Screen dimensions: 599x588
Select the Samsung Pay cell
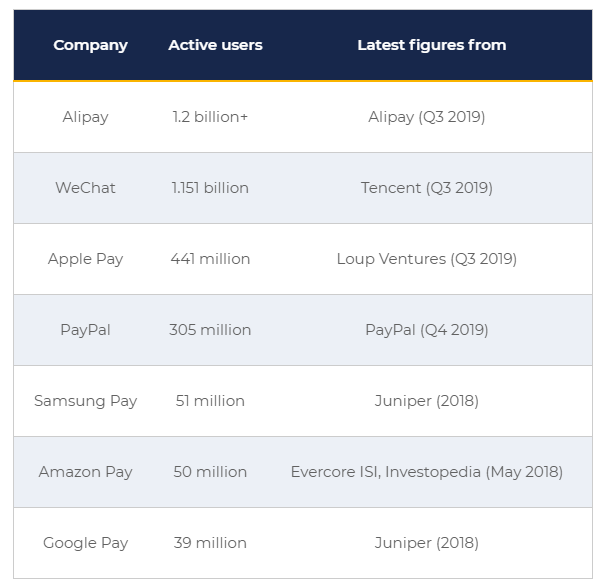(x=85, y=401)
